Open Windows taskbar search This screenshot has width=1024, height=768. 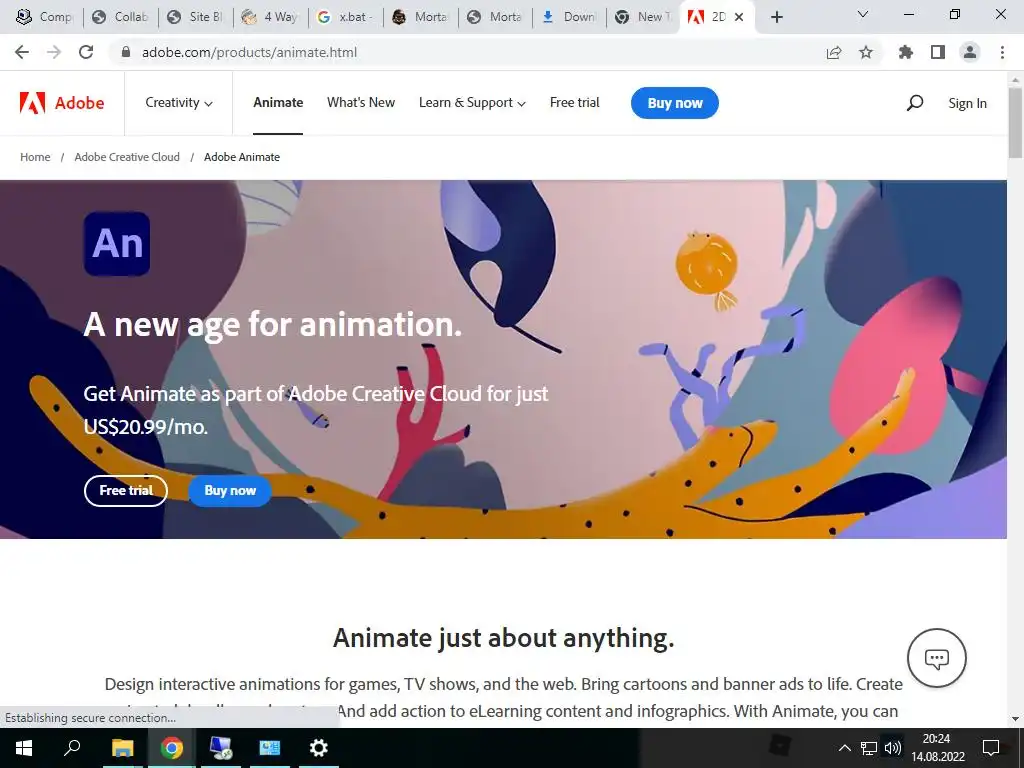click(x=72, y=748)
